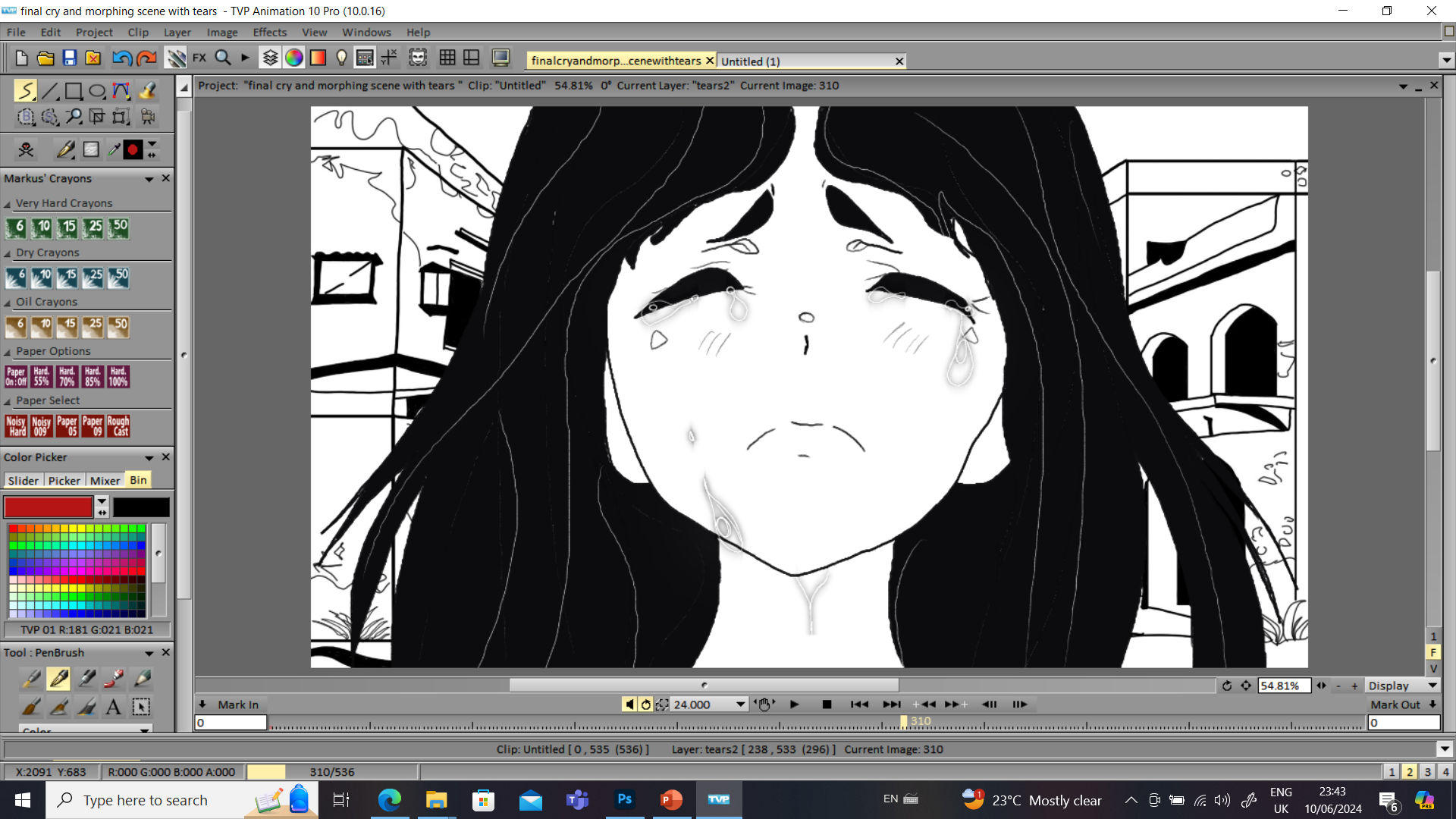Click the undo arrow in toolbar

pyautogui.click(x=121, y=58)
